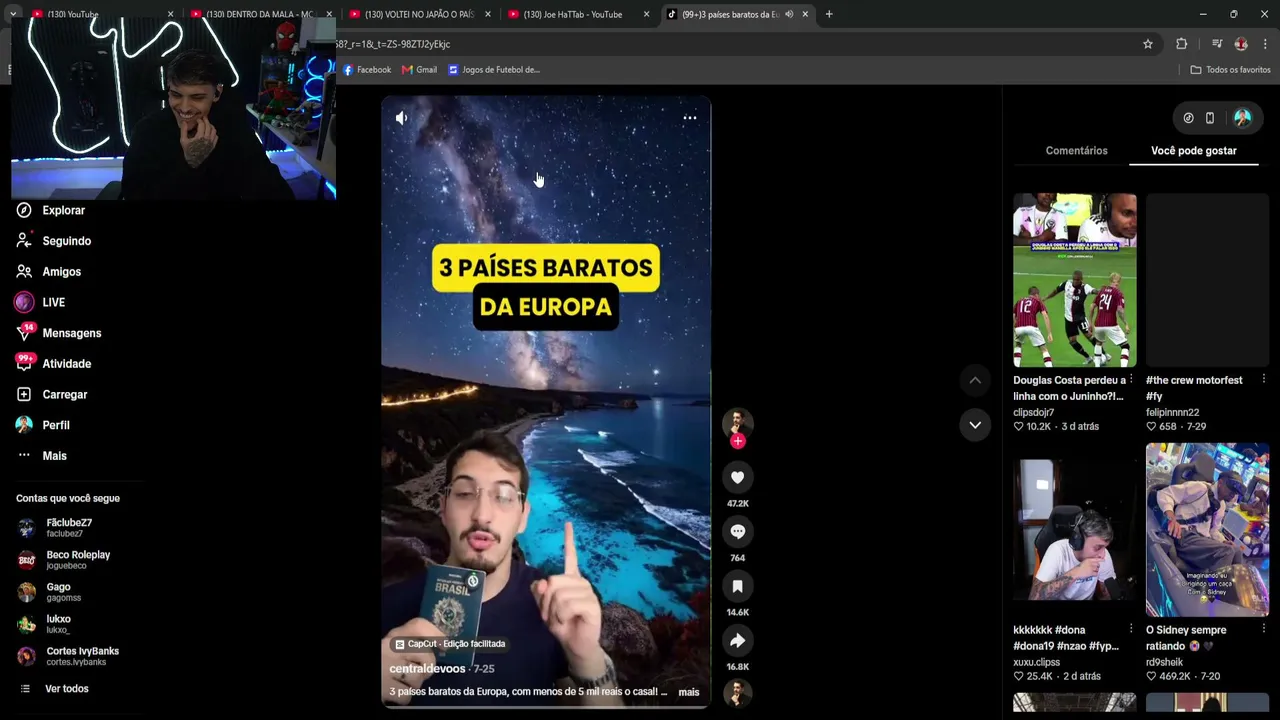The image size is (1280, 720).
Task: Open the clipsdojr7 author link
Action: (1034, 412)
